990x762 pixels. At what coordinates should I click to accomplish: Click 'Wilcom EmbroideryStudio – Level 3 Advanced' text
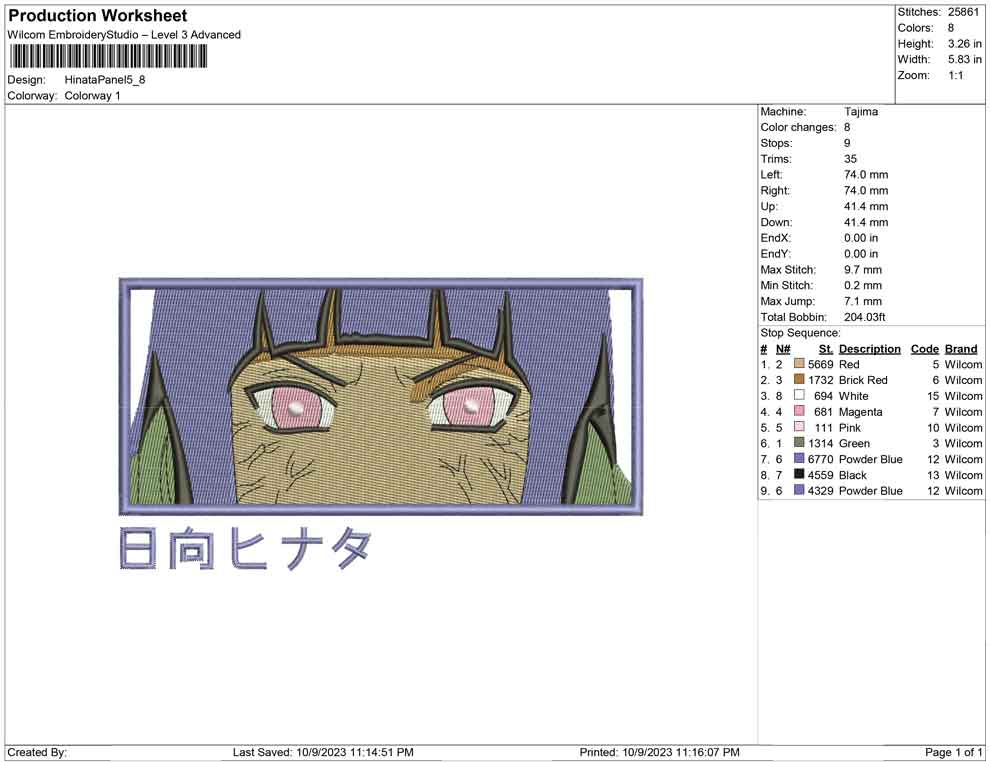[124, 35]
